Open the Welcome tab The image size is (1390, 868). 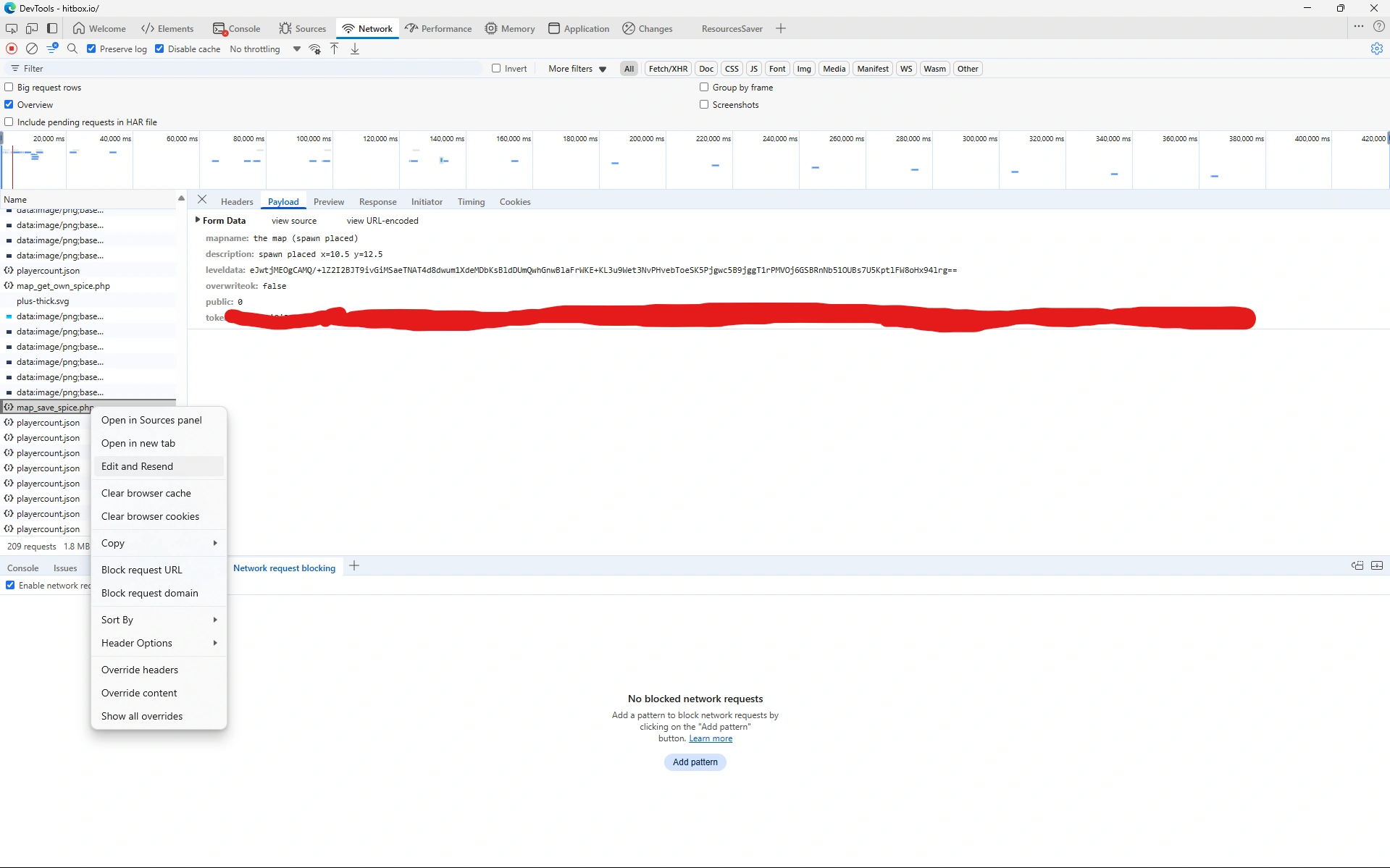[99, 28]
